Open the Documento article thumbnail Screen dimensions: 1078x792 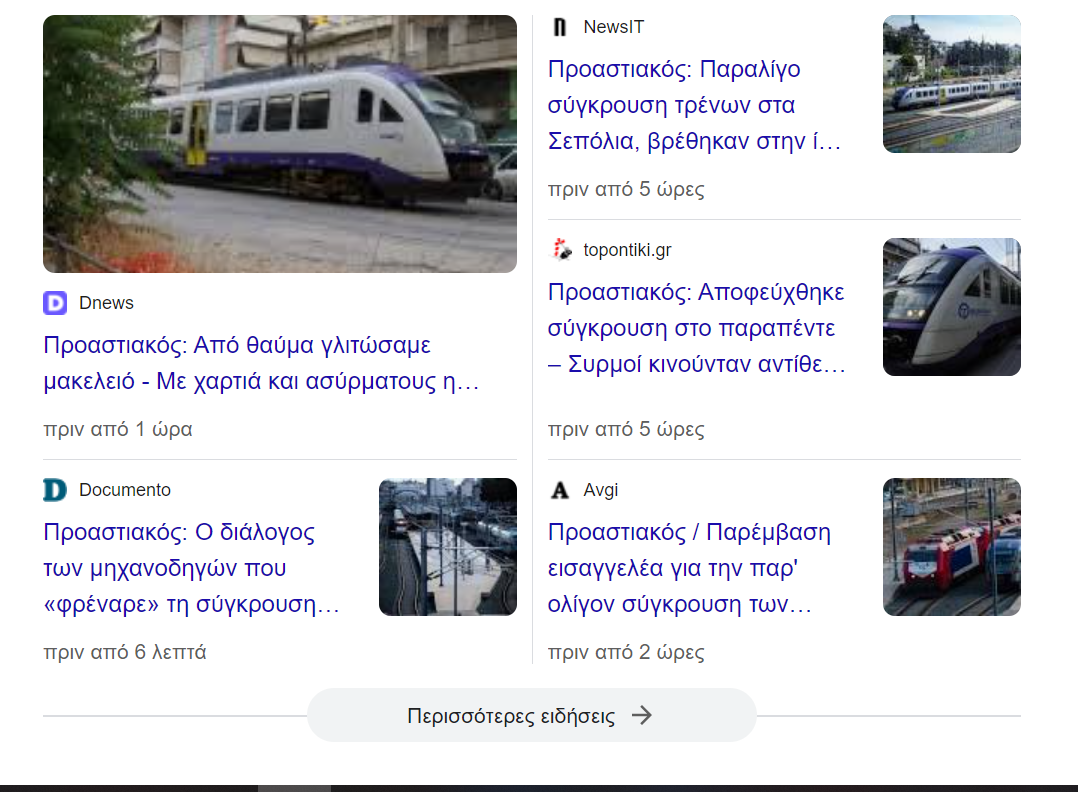point(447,547)
